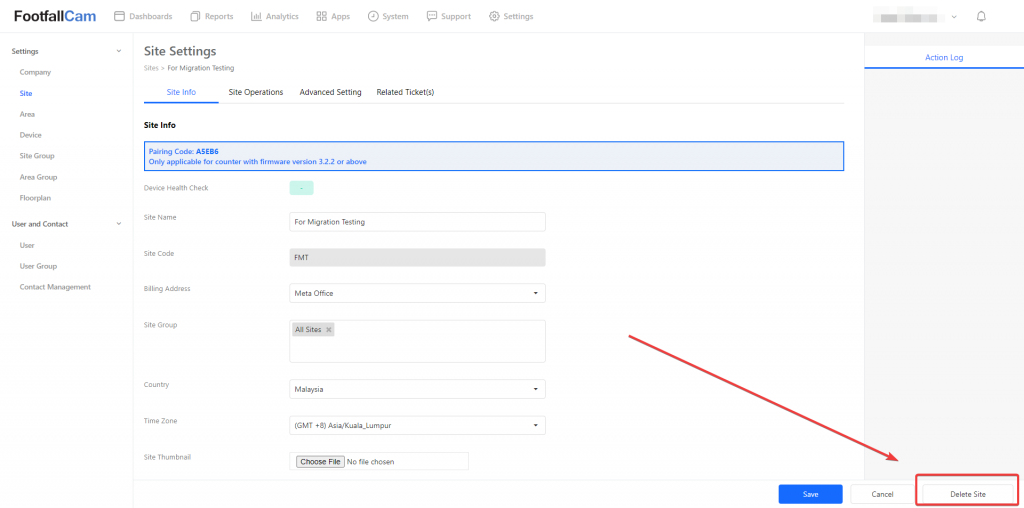Click the Site Name input field
This screenshot has width=1024, height=508.
coord(417,221)
